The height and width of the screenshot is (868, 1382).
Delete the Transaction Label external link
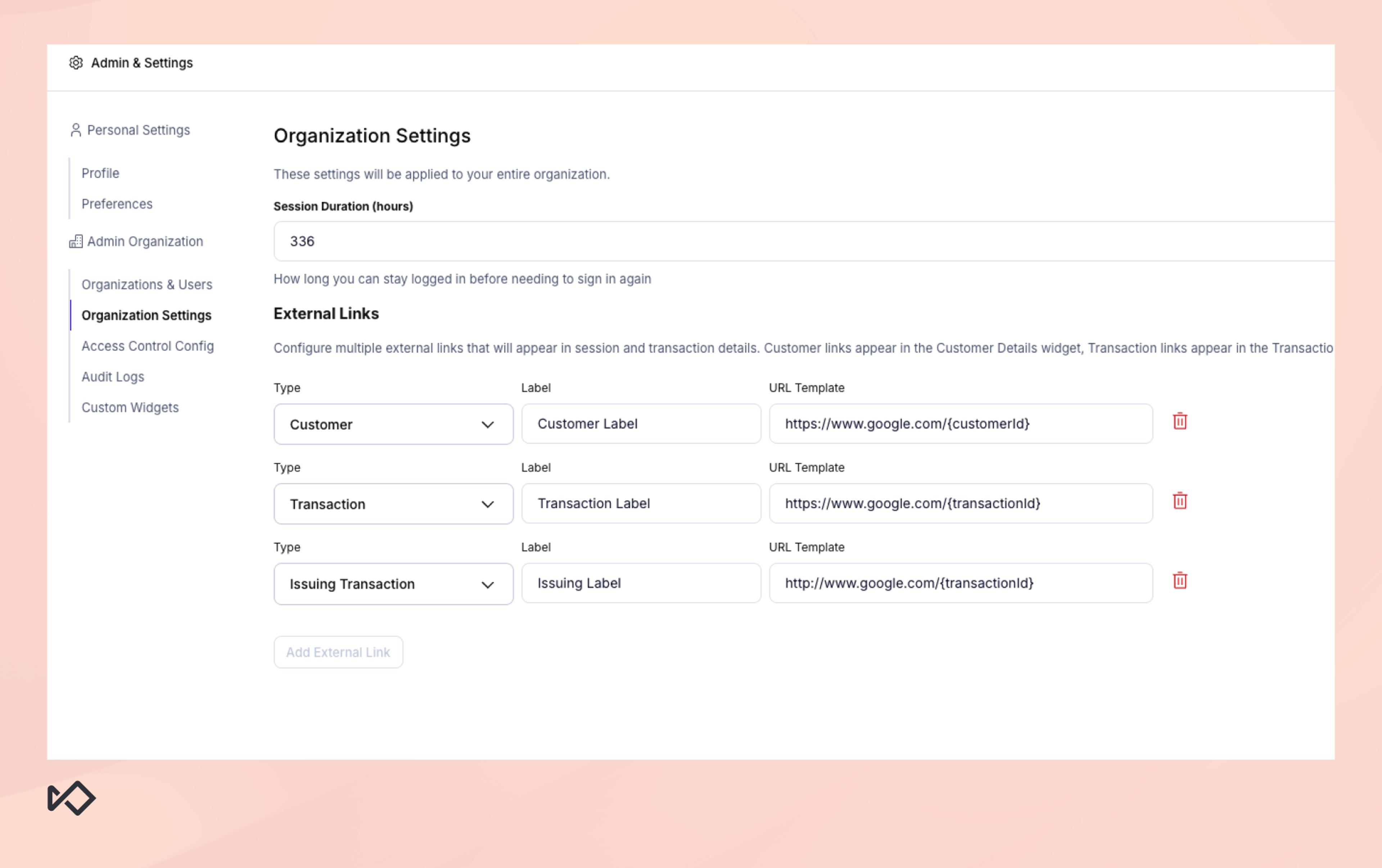click(x=1179, y=501)
